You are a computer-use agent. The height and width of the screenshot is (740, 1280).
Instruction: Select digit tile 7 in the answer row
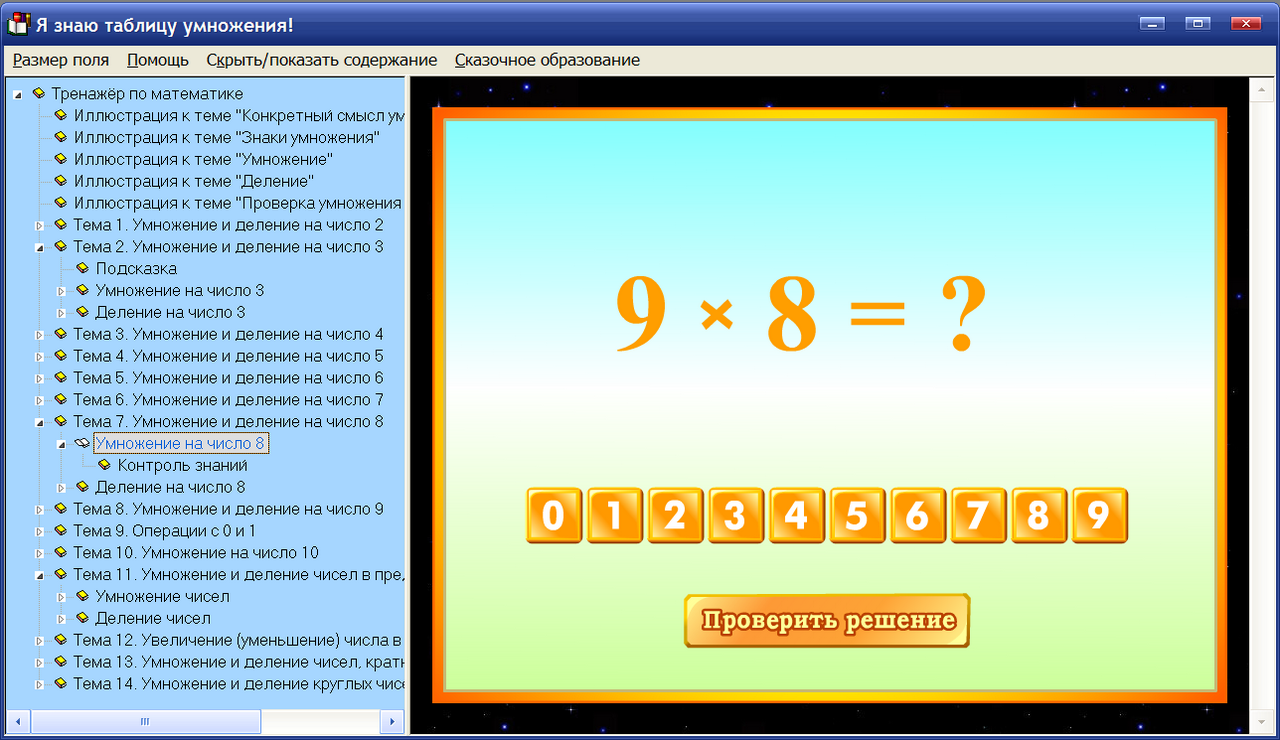pyautogui.click(x=978, y=516)
